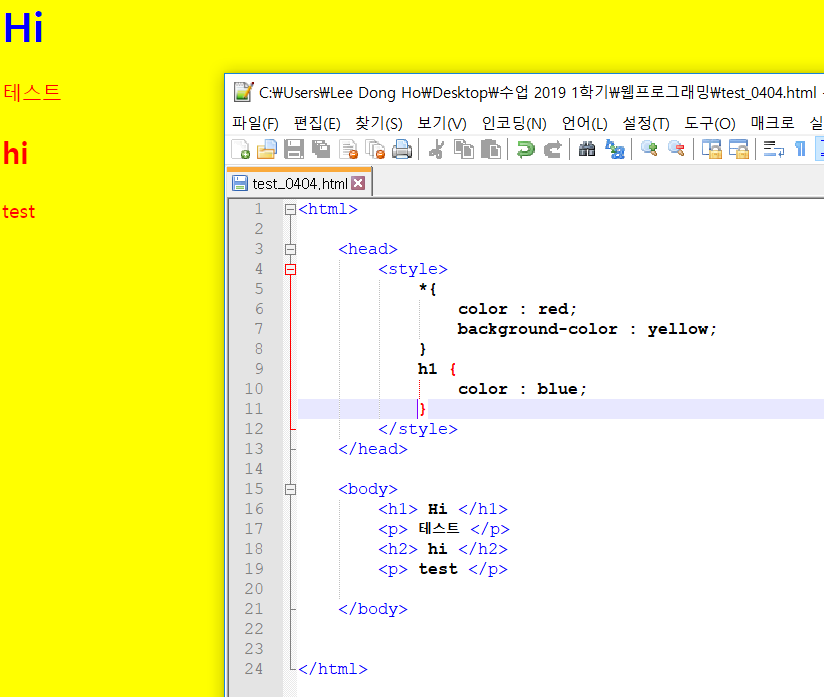Image resolution: width=824 pixels, height=697 pixels.
Task: Click the <h1> Hi </h1> line in the editor
Action: click(443, 509)
